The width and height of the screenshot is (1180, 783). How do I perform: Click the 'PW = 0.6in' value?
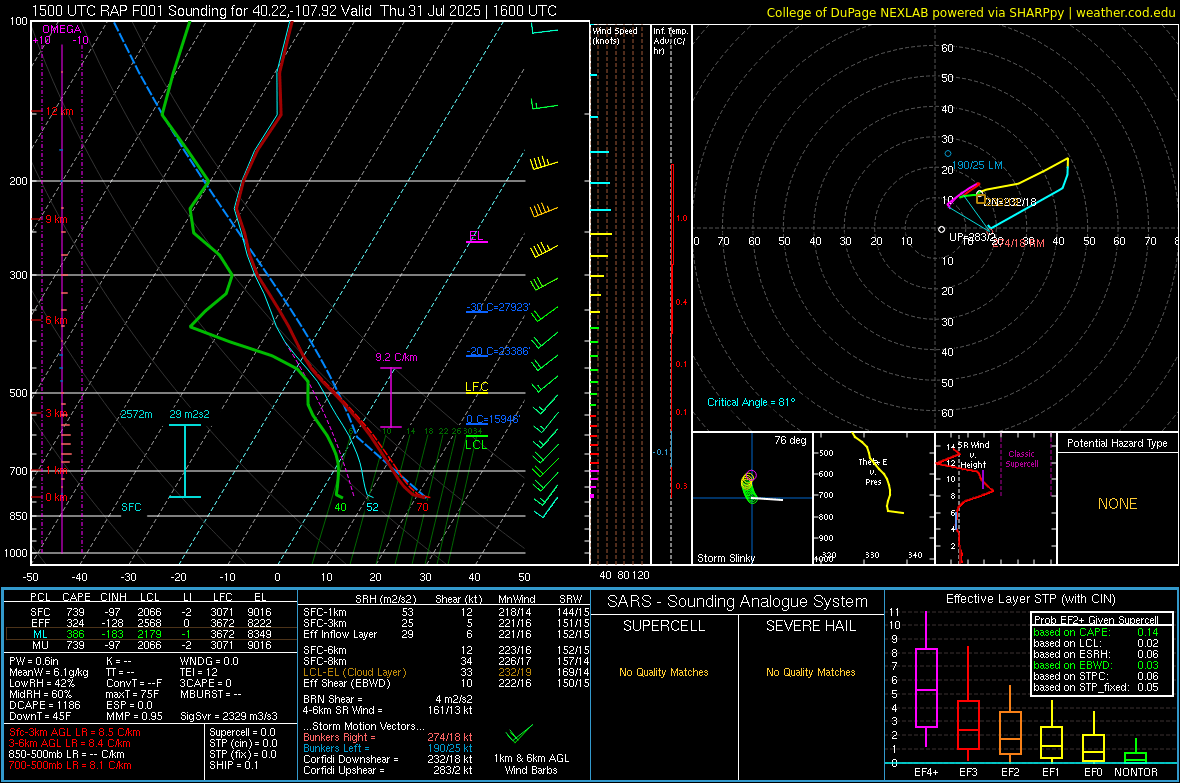click(34, 661)
